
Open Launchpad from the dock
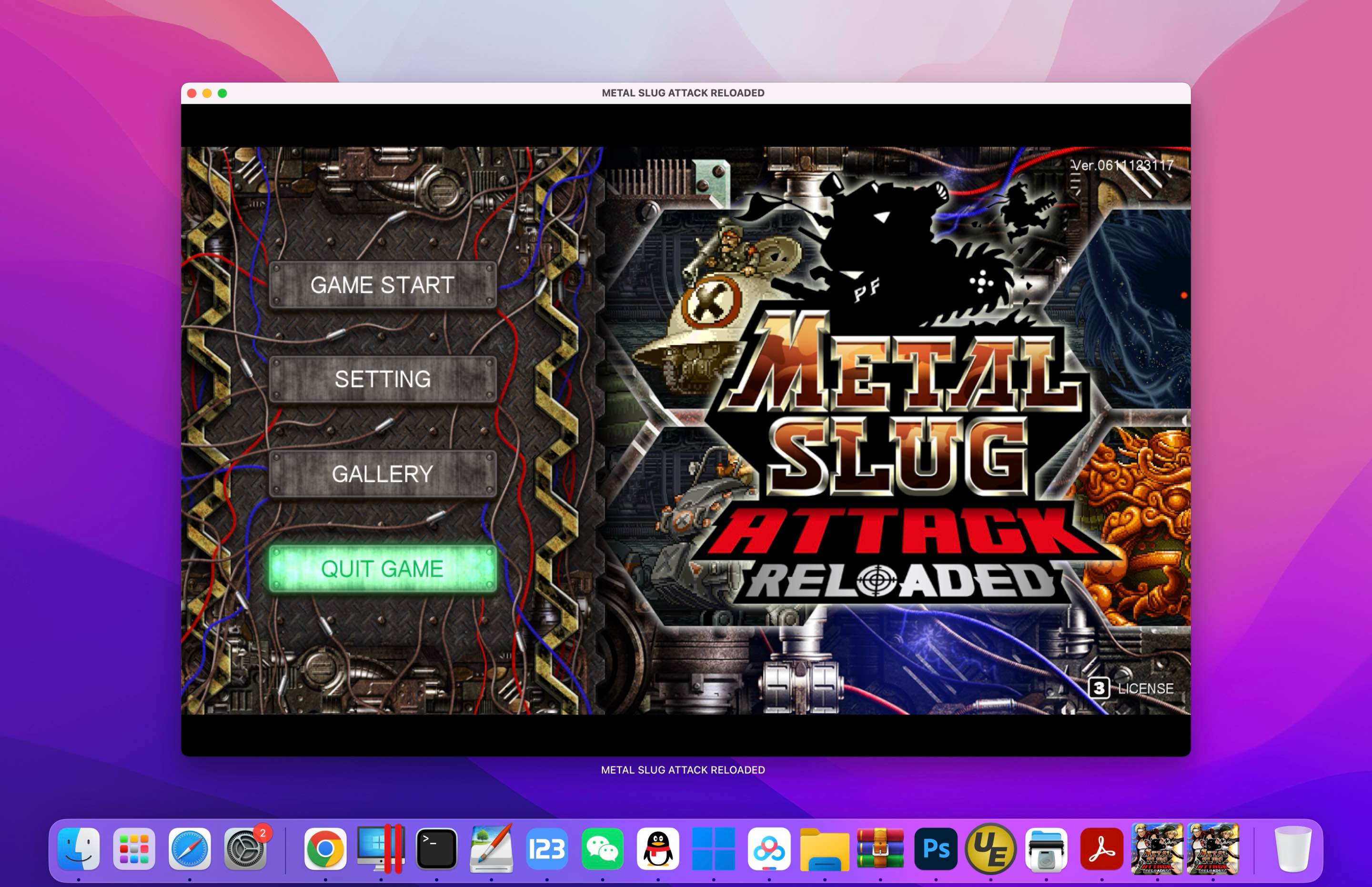(x=134, y=849)
